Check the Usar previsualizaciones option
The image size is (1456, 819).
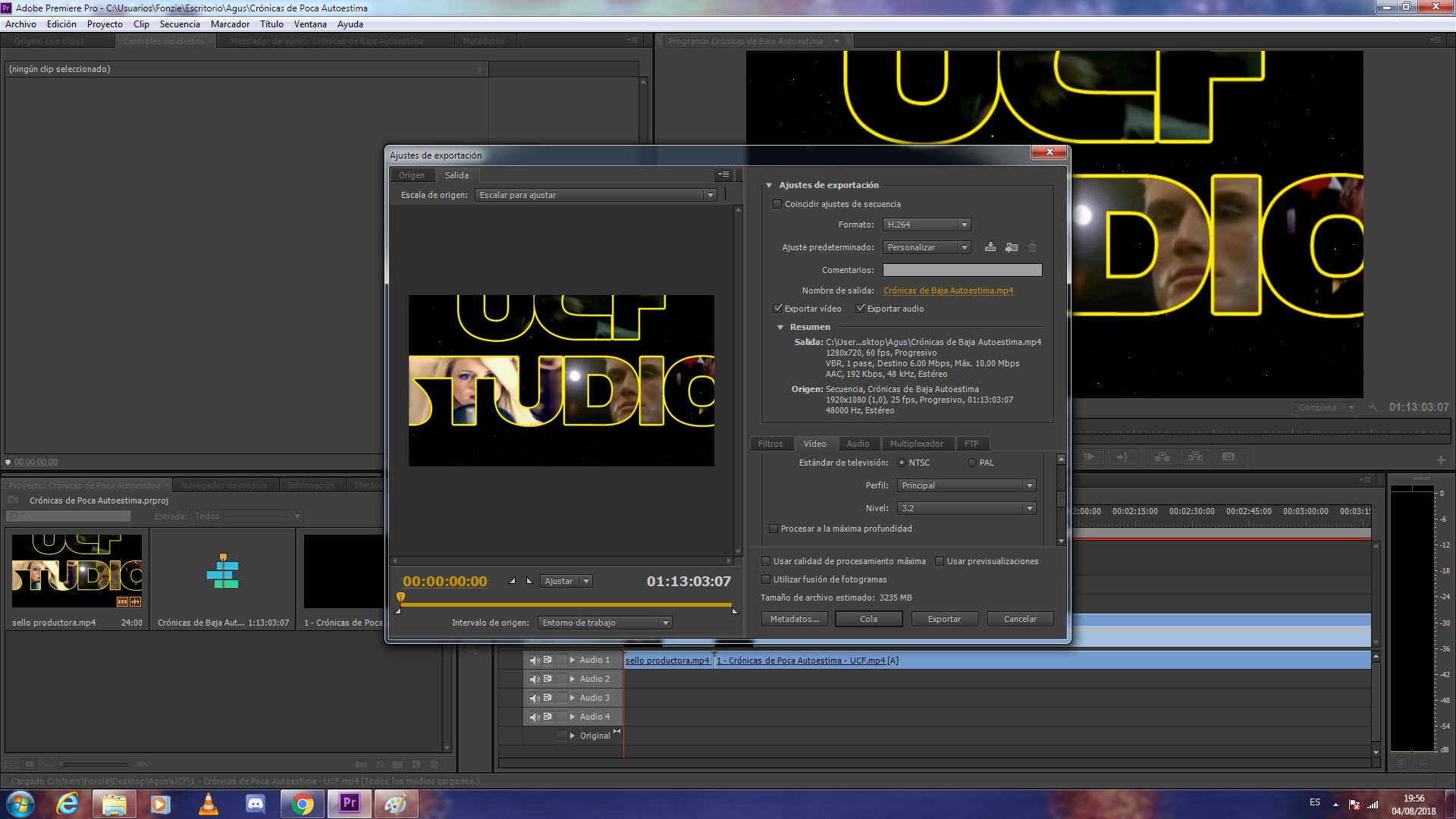pyautogui.click(x=940, y=561)
